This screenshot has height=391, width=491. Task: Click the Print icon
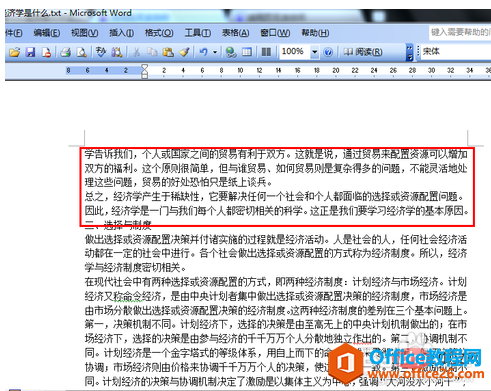[66, 52]
